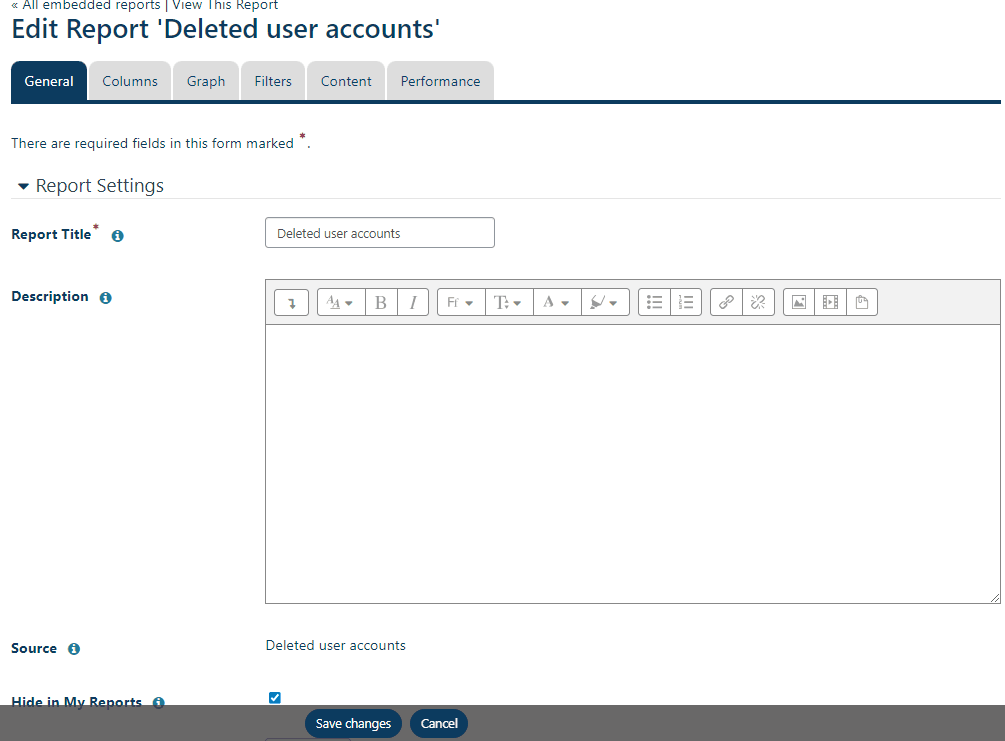Open the Filters tab
This screenshot has height=741, width=1005.
click(272, 81)
